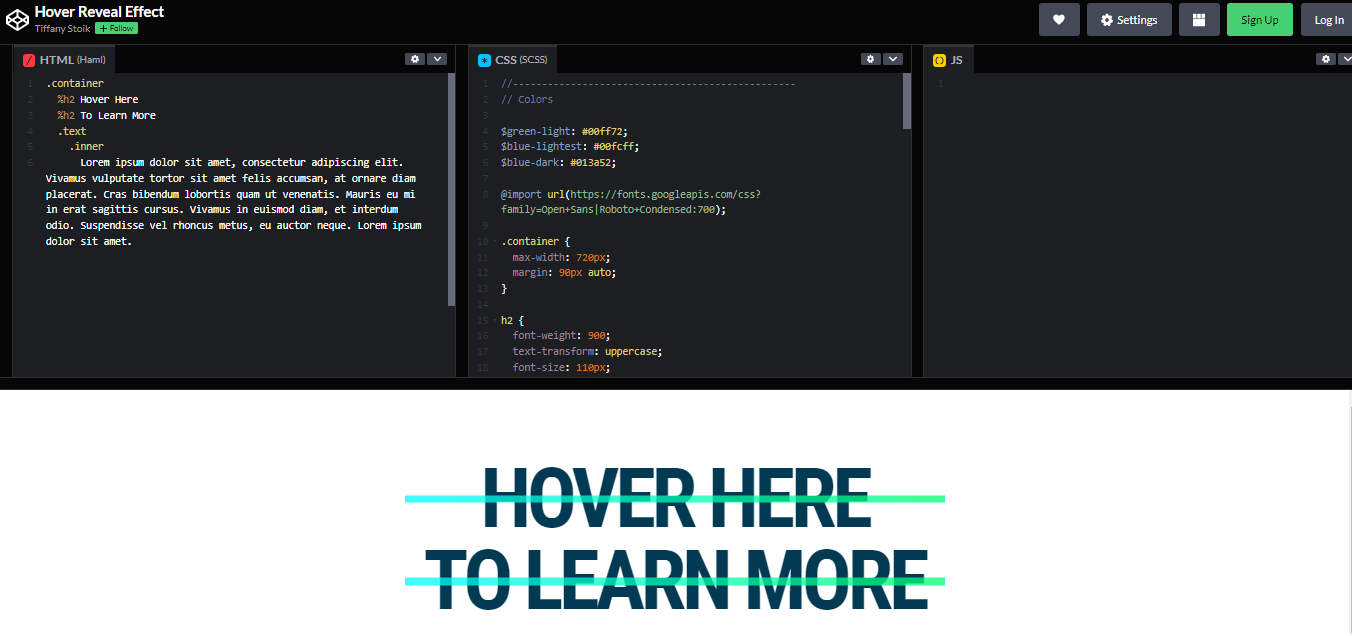This screenshot has width=1352, height=636.
Task: Open the JS editor's gear settings icon
Action: 1325,59
